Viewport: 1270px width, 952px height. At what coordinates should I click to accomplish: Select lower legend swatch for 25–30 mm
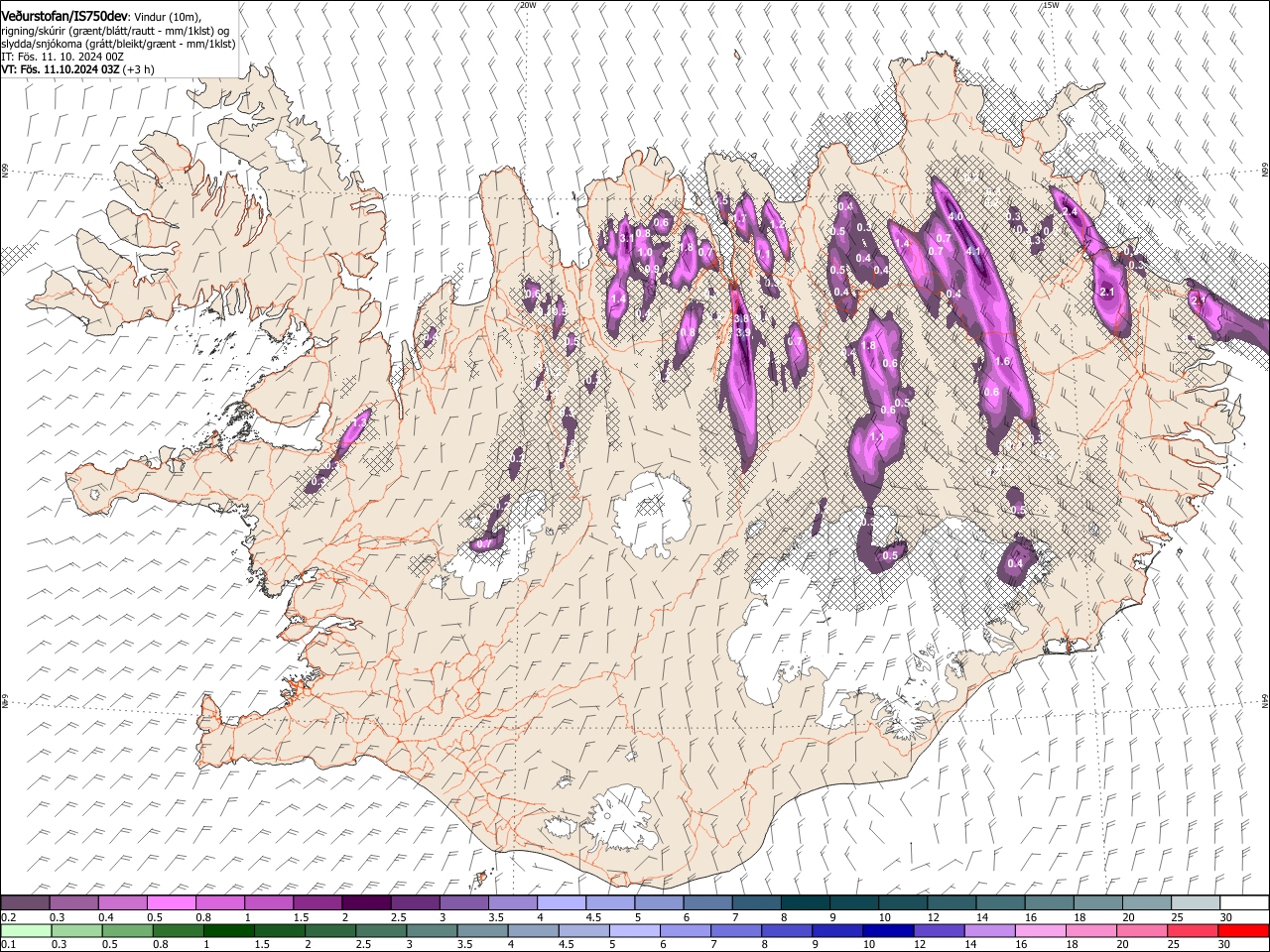click(1193, 930)
